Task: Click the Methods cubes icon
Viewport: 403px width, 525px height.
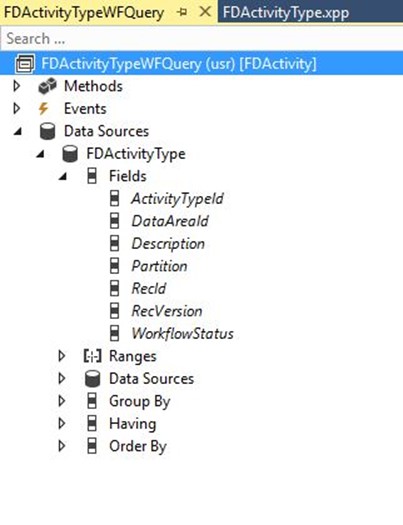Action: click(47, 86)
